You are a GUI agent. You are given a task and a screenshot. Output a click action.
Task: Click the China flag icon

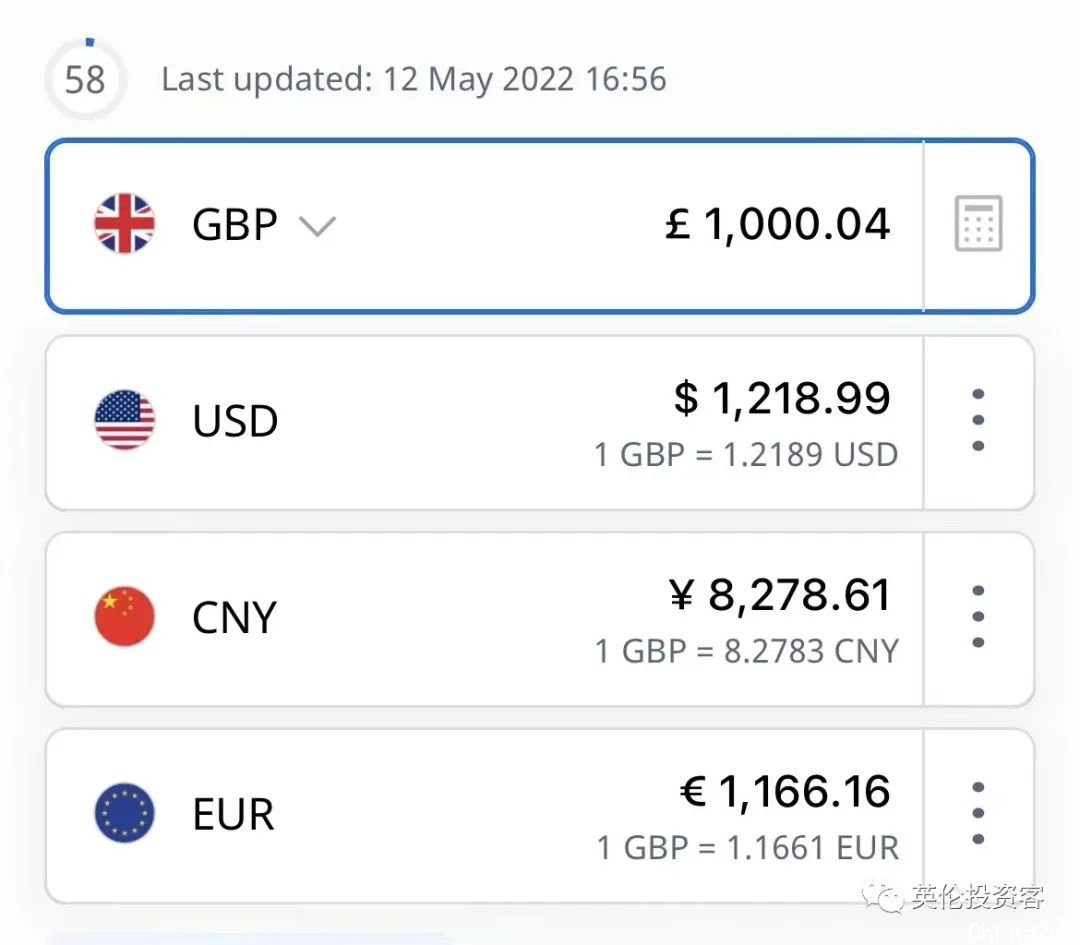[125, 617]
